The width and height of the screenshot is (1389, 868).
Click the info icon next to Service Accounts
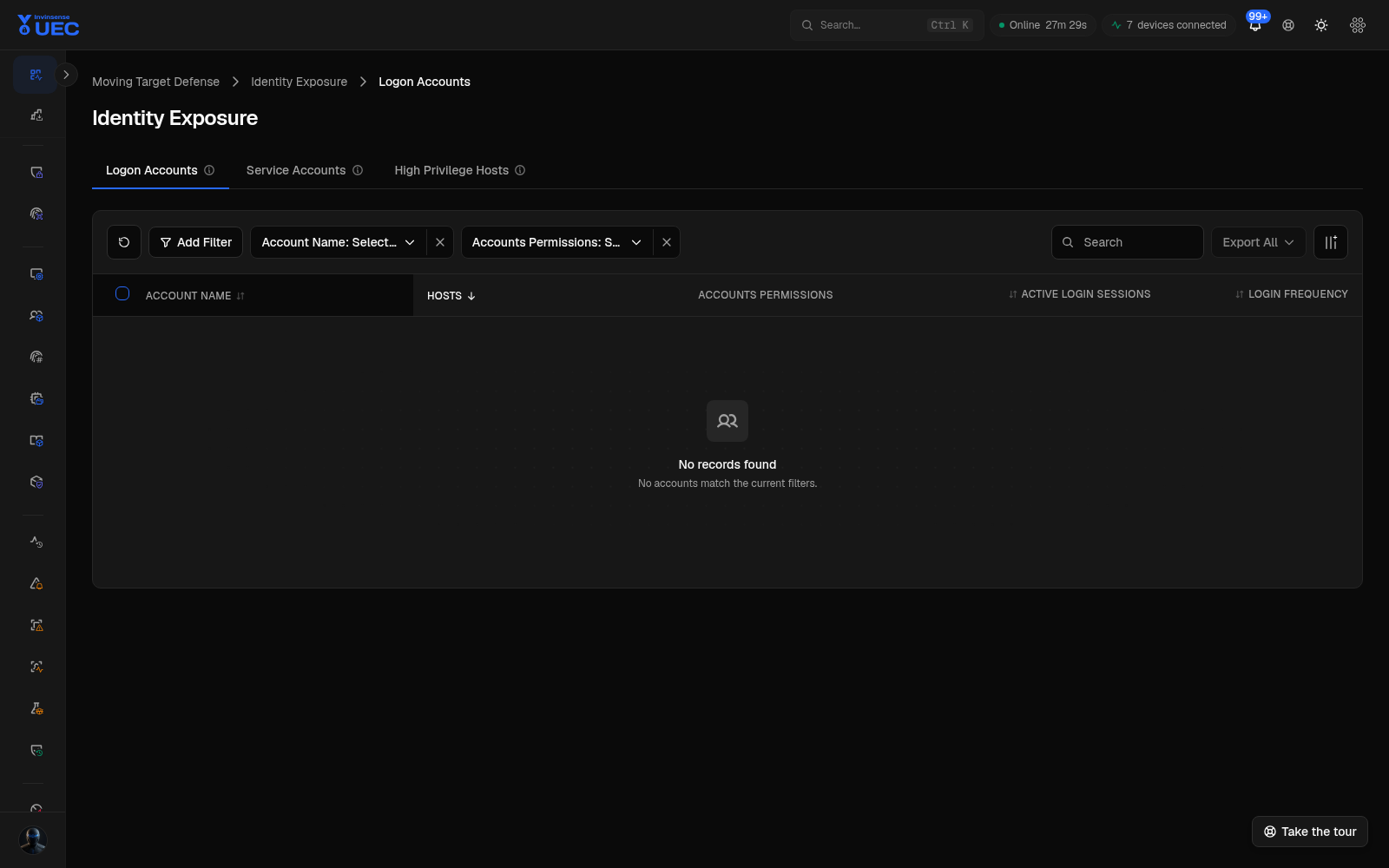point(358,170)
